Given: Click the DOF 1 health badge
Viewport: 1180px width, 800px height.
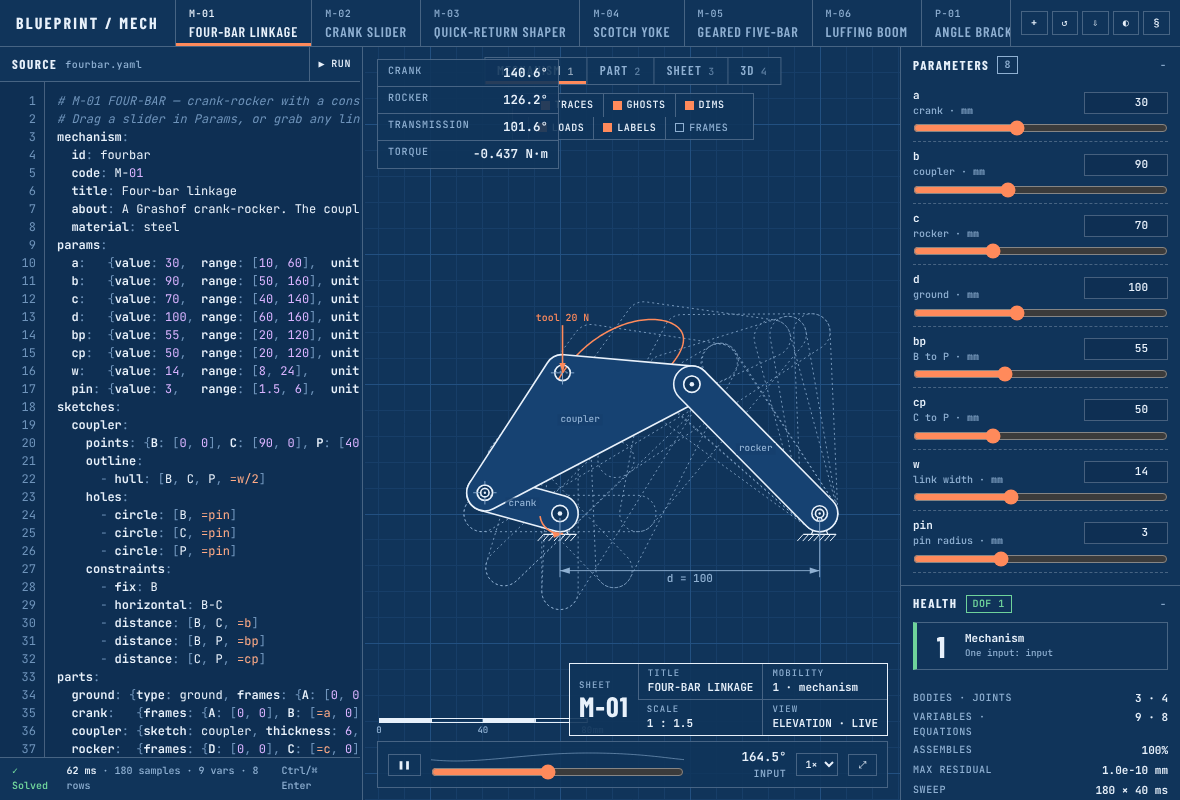Looking at the screenshot, I should 988,604.
